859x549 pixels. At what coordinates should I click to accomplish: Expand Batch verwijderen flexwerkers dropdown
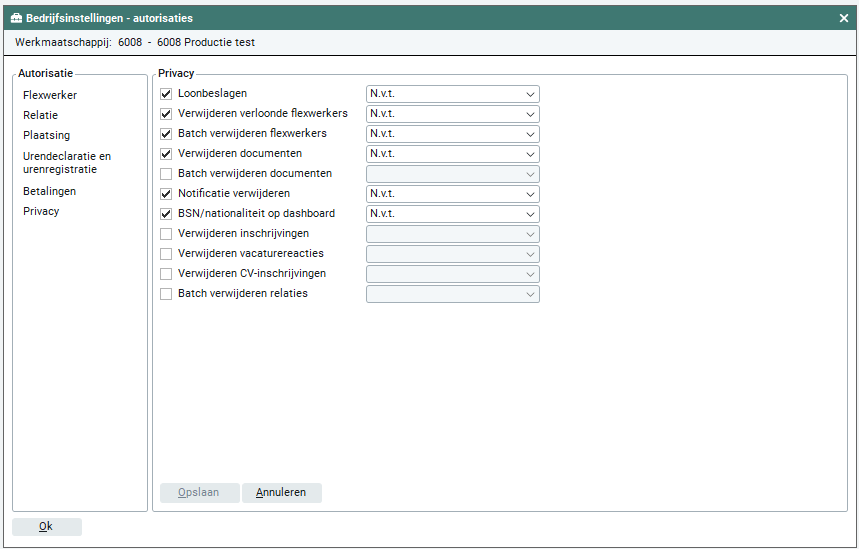pyautogui.click(x=452, y=134)
